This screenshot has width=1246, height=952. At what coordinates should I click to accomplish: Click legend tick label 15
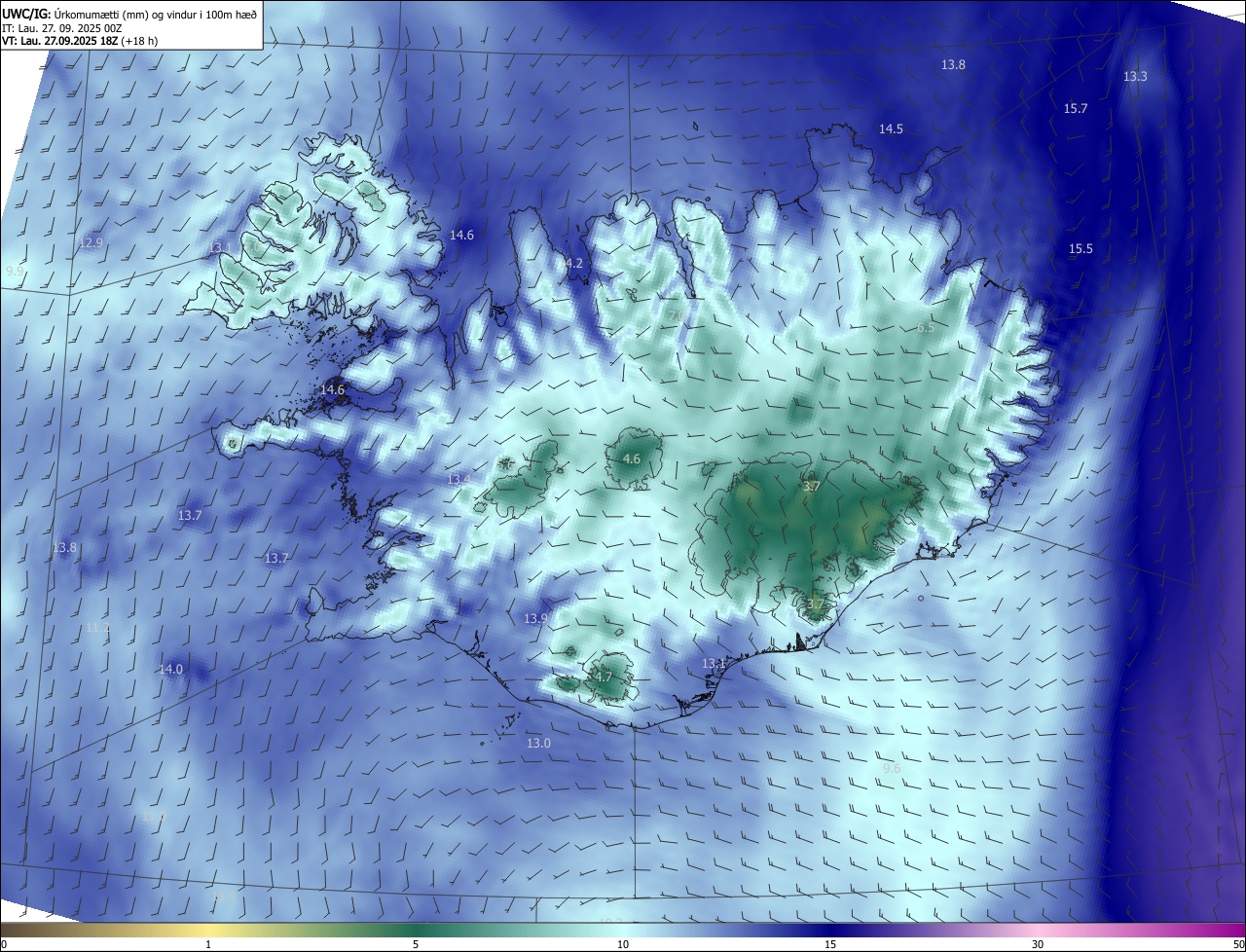(x=830, y=945)
